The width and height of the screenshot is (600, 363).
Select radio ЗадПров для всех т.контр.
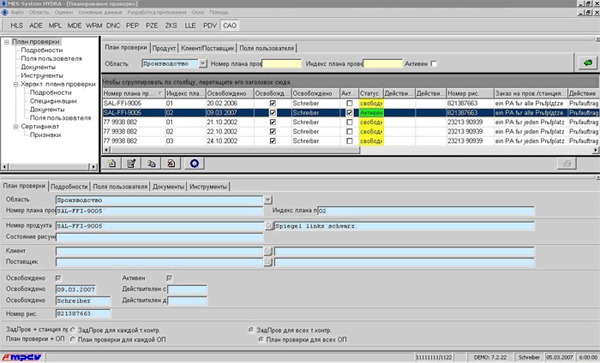click(x=251, y=330)
